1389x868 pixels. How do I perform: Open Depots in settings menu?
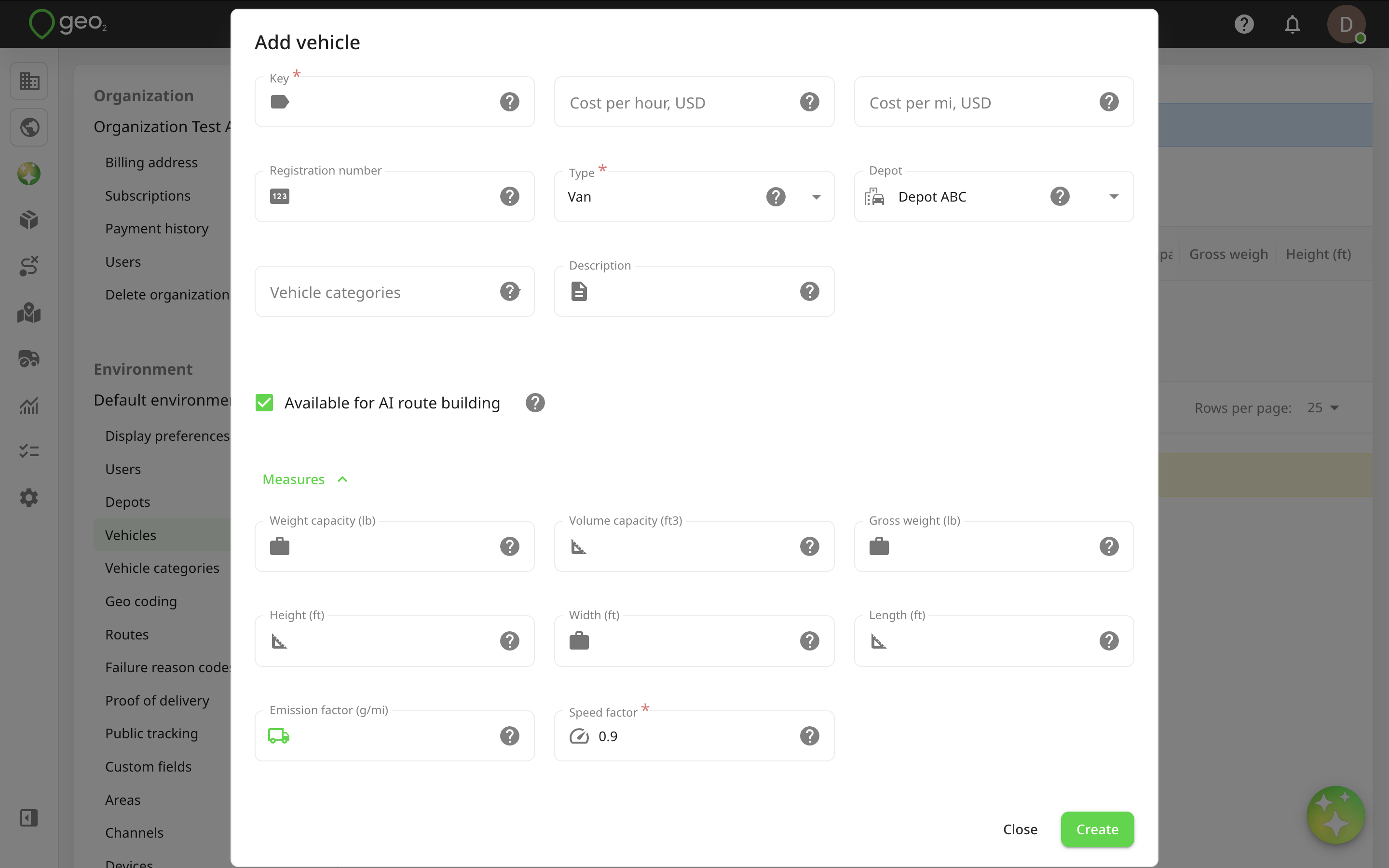(x=127, y=502)
